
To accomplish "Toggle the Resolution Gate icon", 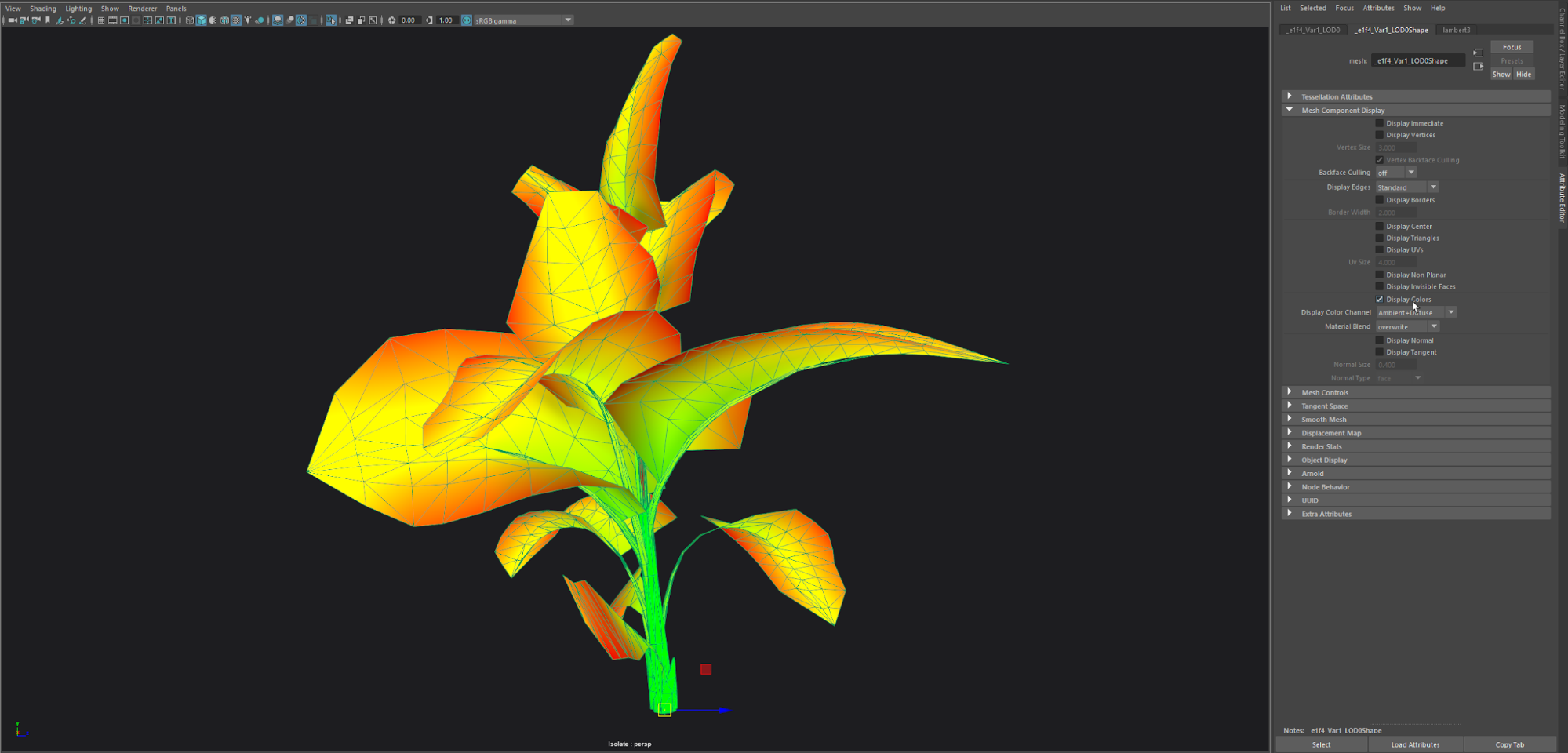I will (x=124, y=20).
